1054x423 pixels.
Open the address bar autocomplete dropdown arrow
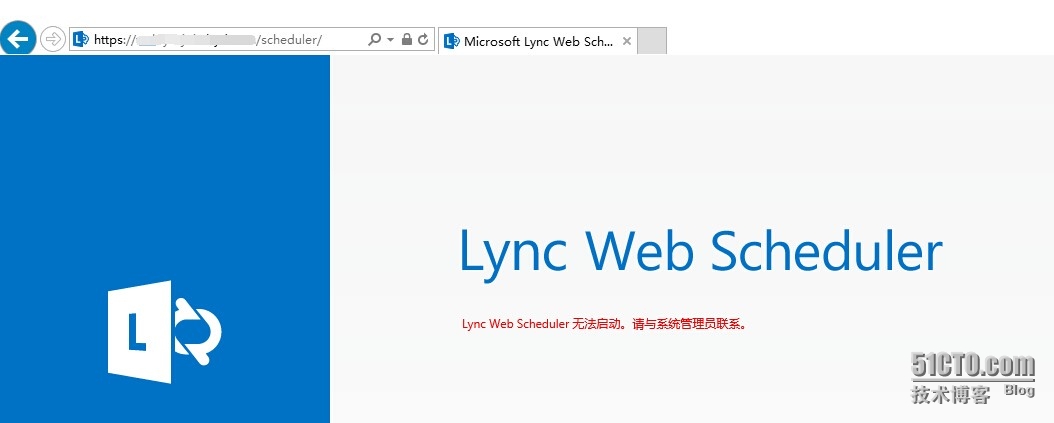[391, 40]
